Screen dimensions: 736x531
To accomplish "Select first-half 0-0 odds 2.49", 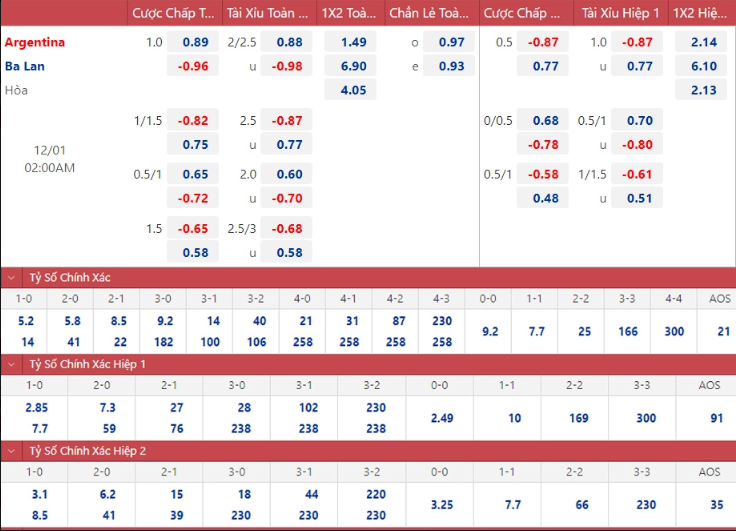I will click(x=440, y=418).
